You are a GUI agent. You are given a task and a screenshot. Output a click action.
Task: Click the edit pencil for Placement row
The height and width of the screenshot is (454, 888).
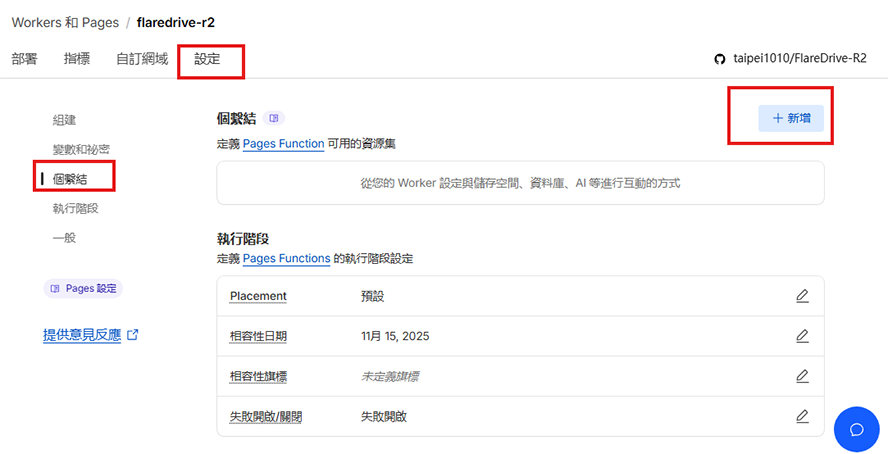802,296
